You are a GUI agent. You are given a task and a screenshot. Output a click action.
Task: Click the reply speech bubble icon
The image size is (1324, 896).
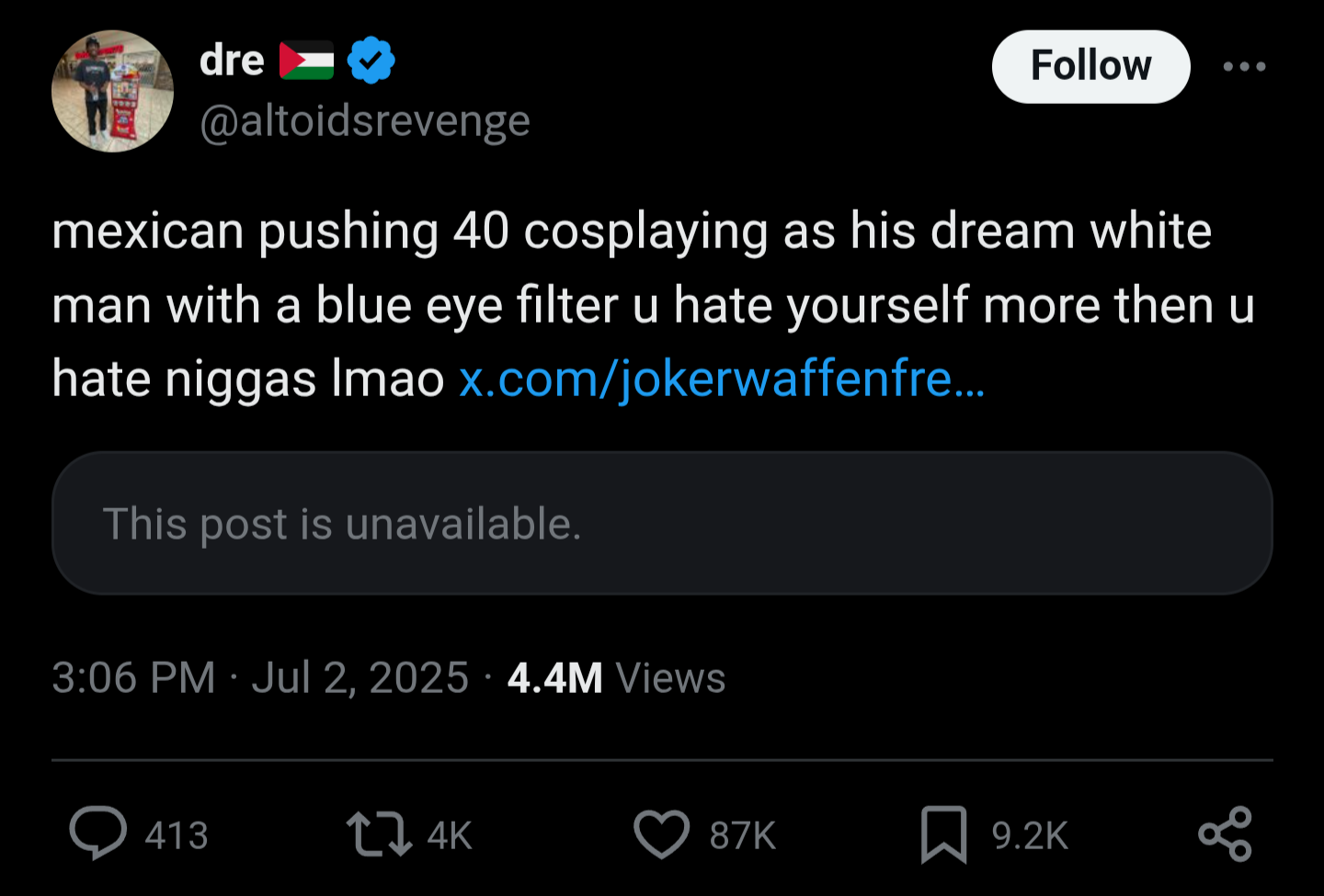98,833
